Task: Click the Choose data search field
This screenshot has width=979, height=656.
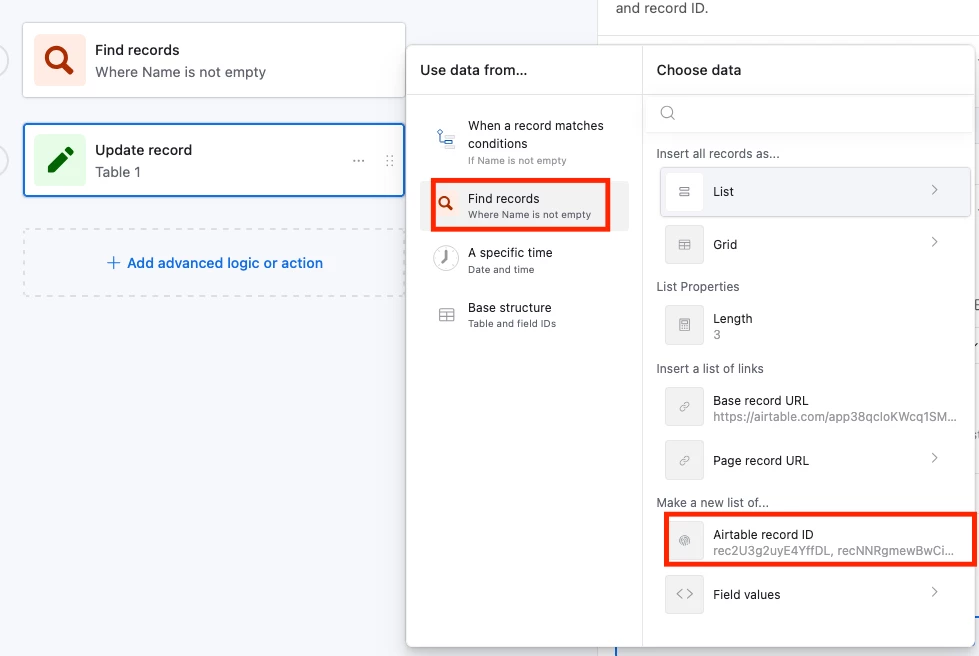Action: (x=809, y=113)
